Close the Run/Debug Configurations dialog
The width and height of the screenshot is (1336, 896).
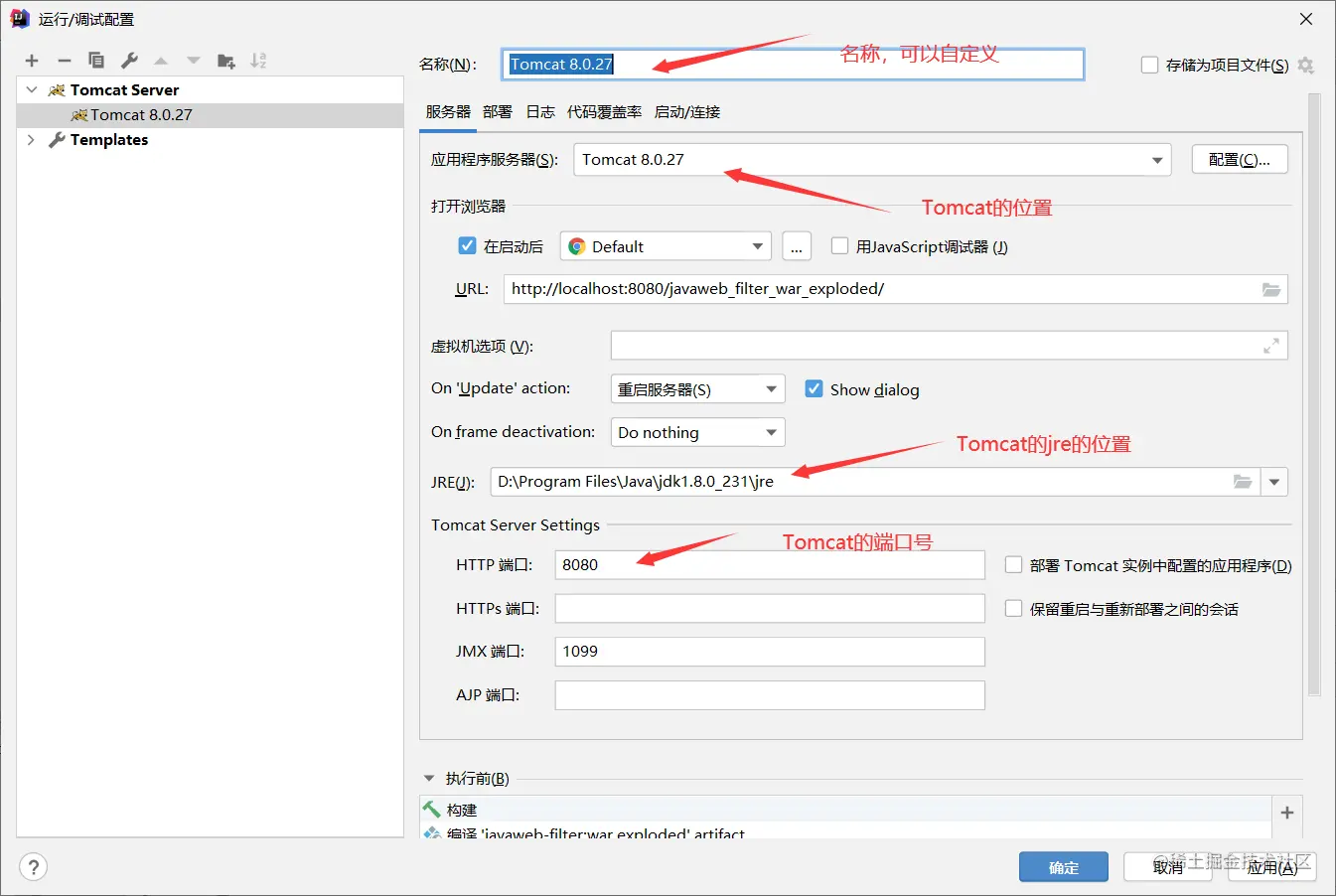[1306, 19]
